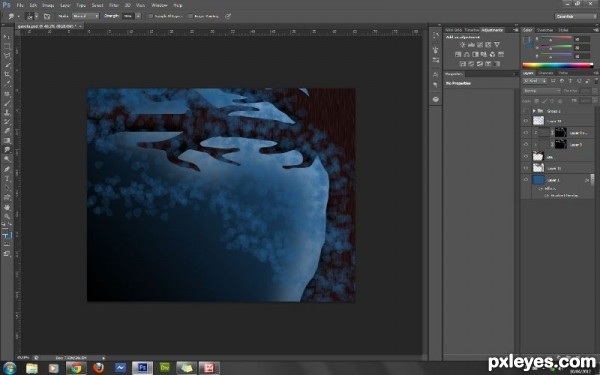Click the foreground color swatch in Color panel
The width and height of the screenshot is (600, 375).
pyautogui.click(x=526, y=41)
